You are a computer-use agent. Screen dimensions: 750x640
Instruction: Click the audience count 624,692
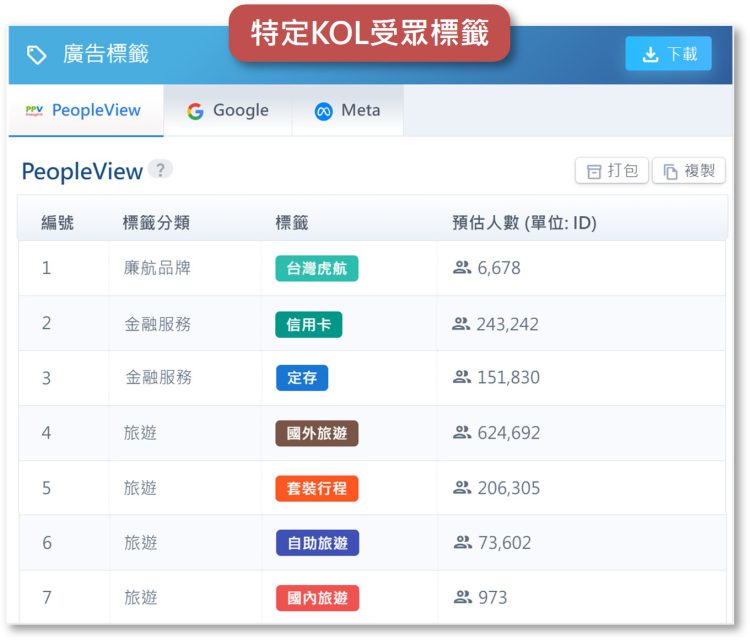pos(509,433)
